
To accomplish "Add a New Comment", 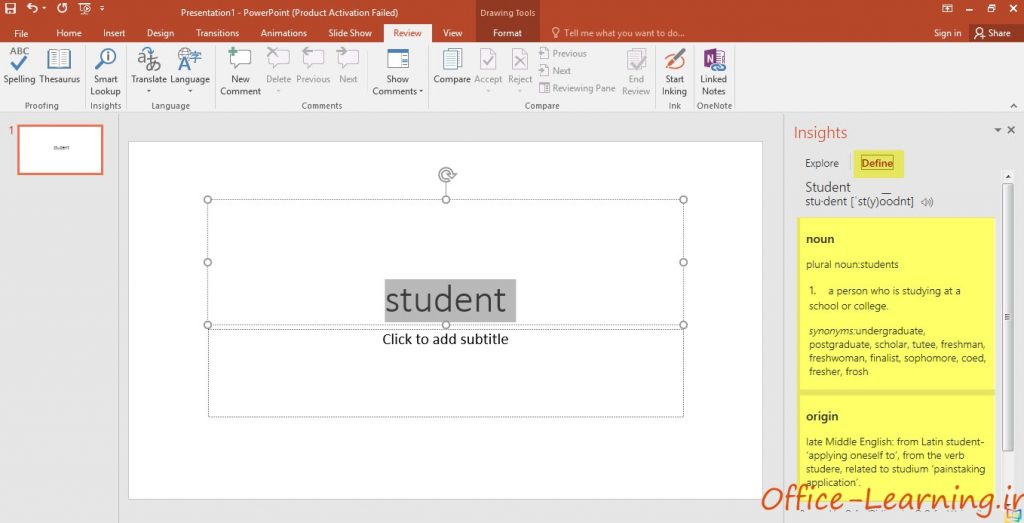I will point(240,72).
